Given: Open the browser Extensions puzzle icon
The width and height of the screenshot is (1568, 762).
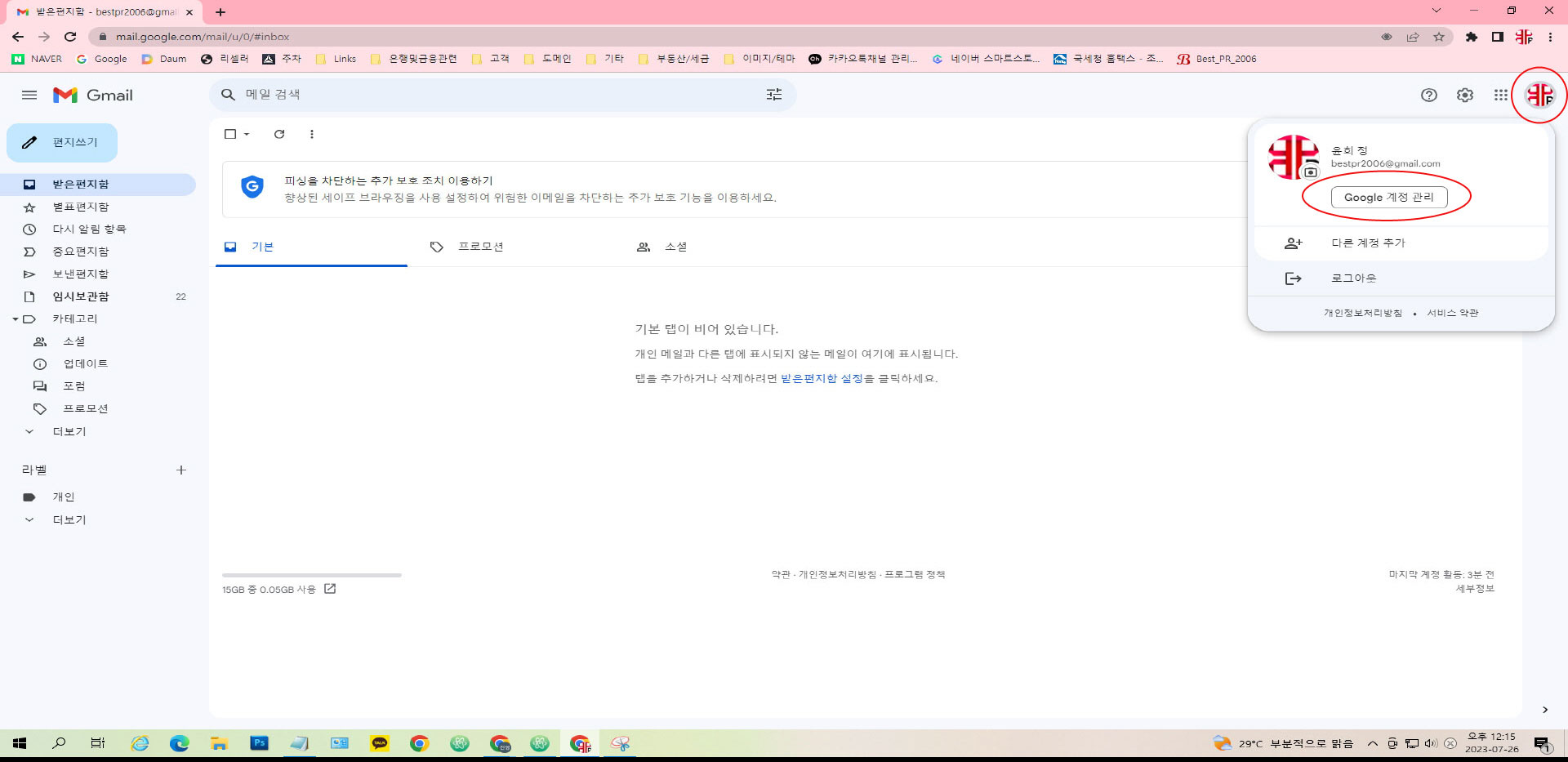Looking at the screenshot, I should pos(1472,37).
